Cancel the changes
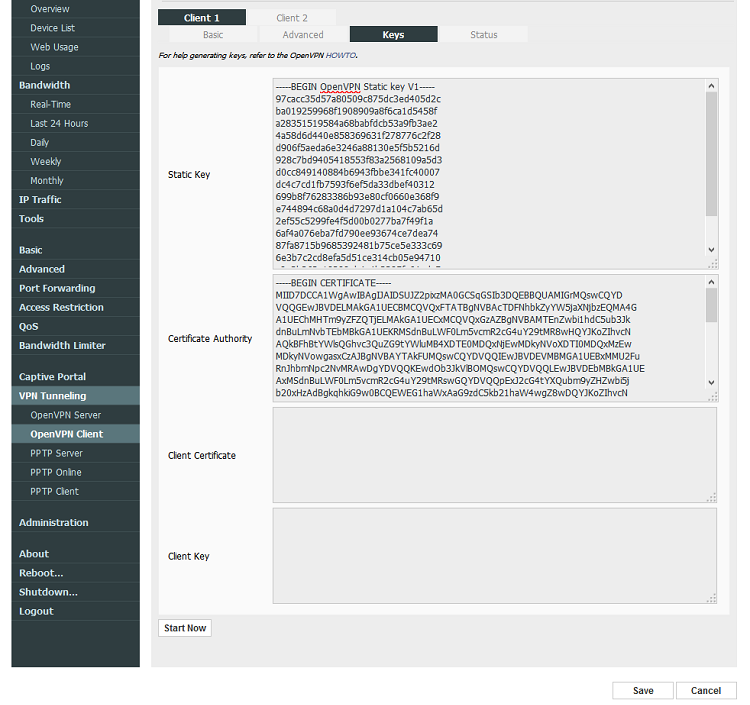 [706, 690]
